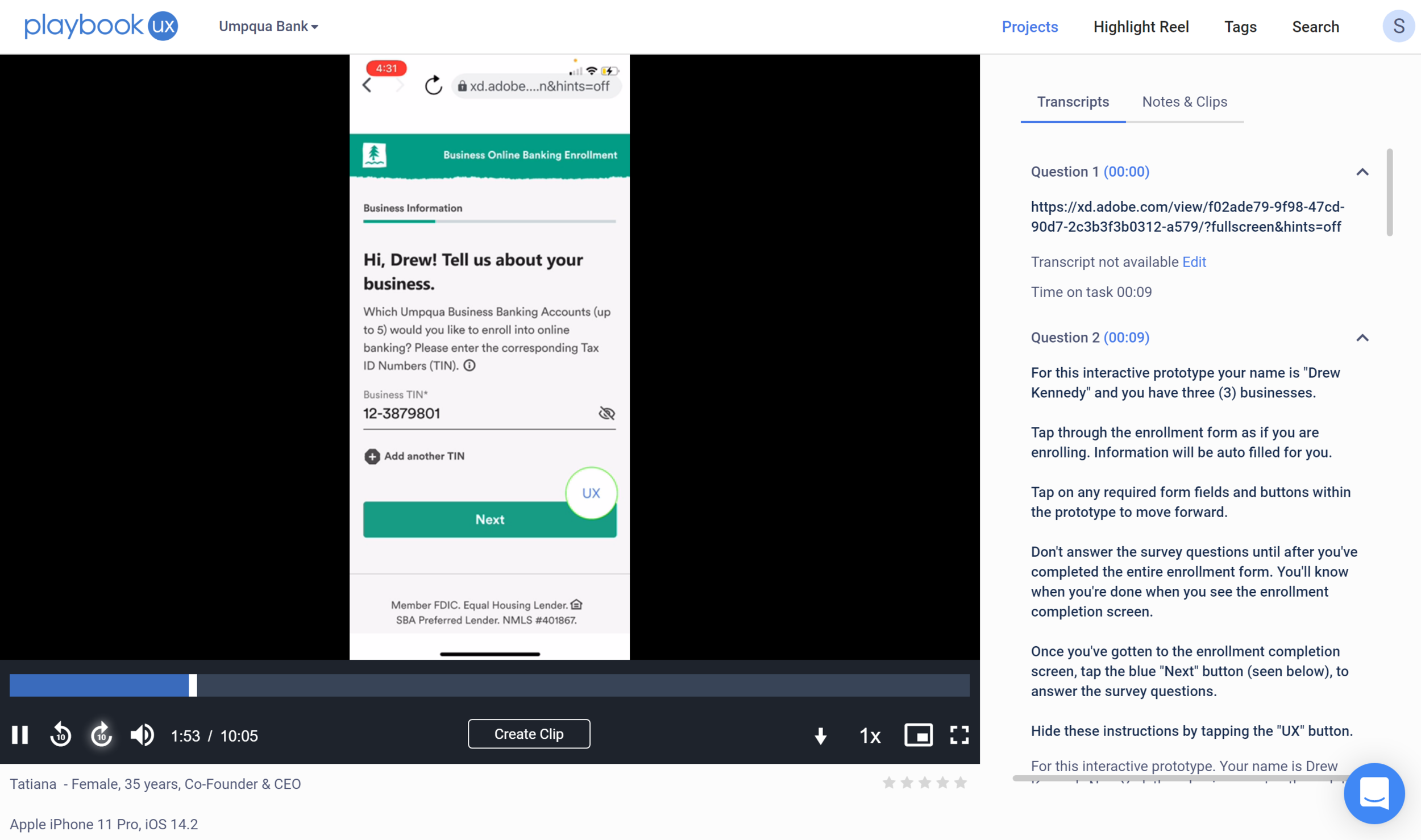This screenshot has width=1421, height=840.
Task: Click the Create Clip button
Action: (x=529, y=734)
